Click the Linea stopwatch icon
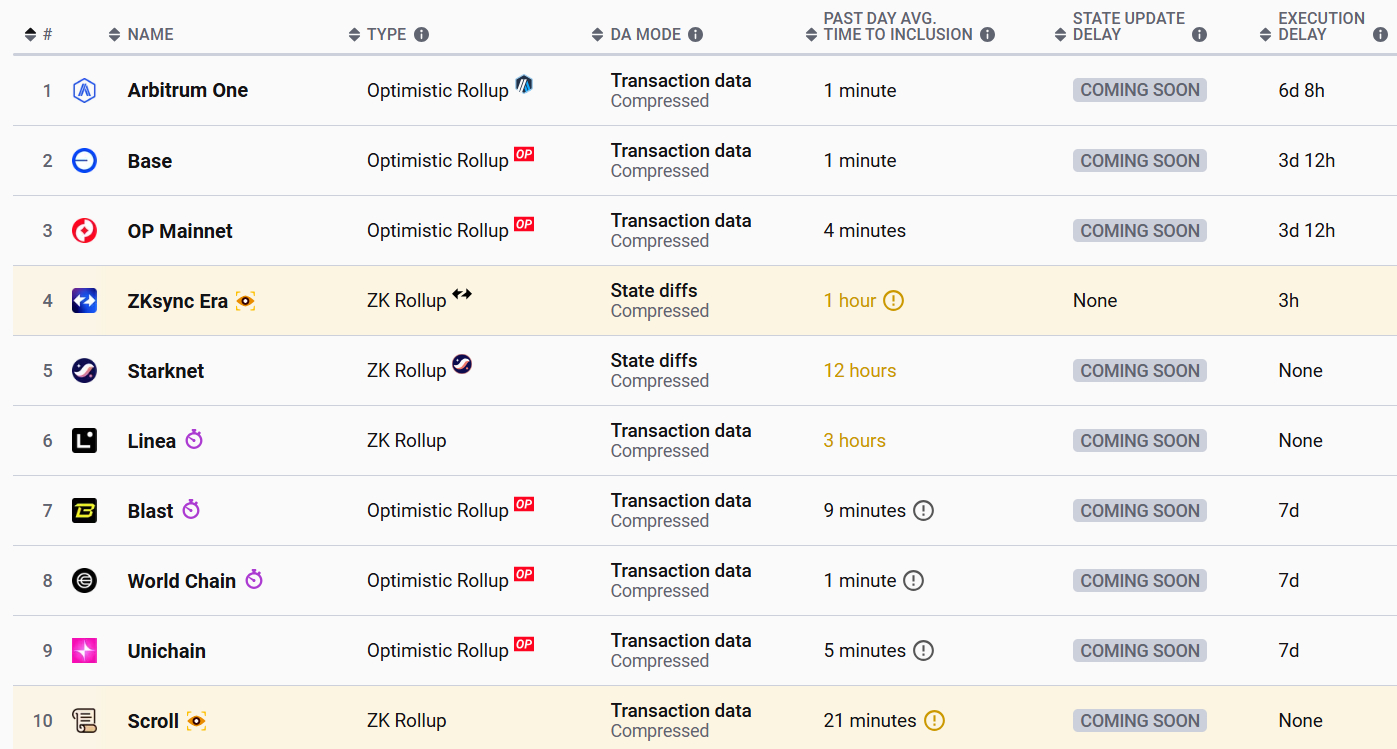1397x749 pixels. (194, 439)
